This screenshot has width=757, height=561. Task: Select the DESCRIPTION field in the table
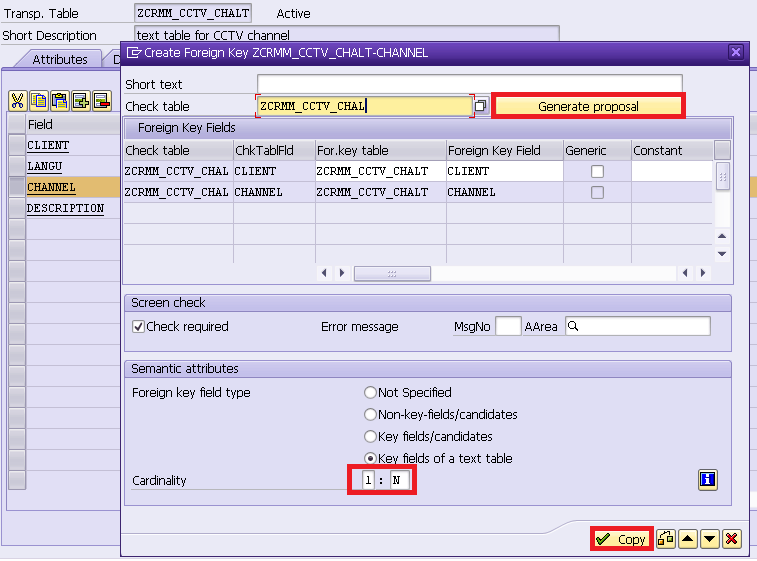point(65,208)
